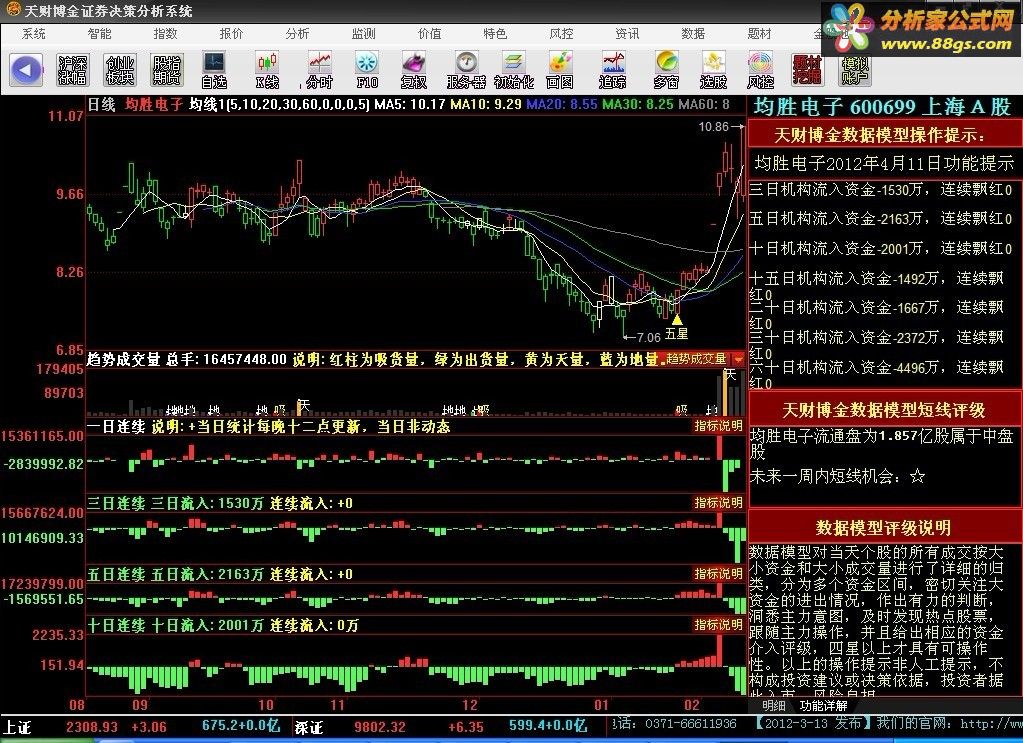Image resolution: width=1023 pixels, height=743 pixels.
Task: Open the 服务器 server icon
Action: [466, 70]
